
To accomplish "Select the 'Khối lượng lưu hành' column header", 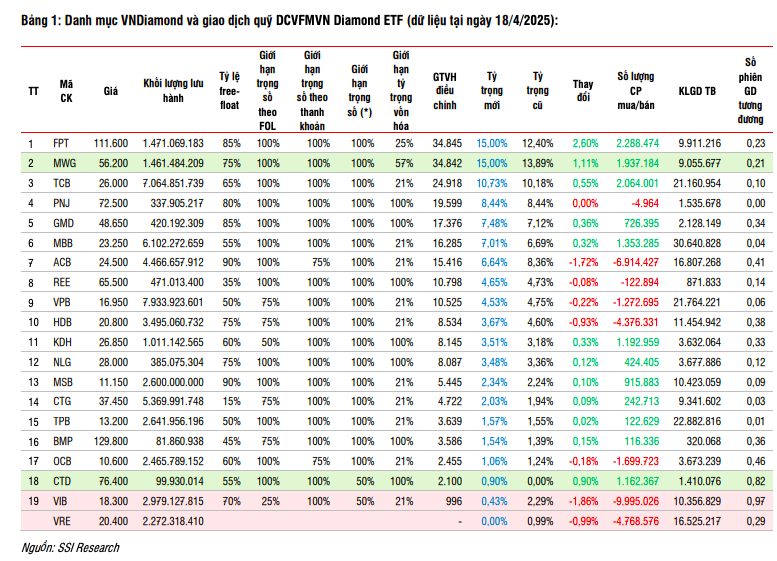I will [x=173, y=91].
